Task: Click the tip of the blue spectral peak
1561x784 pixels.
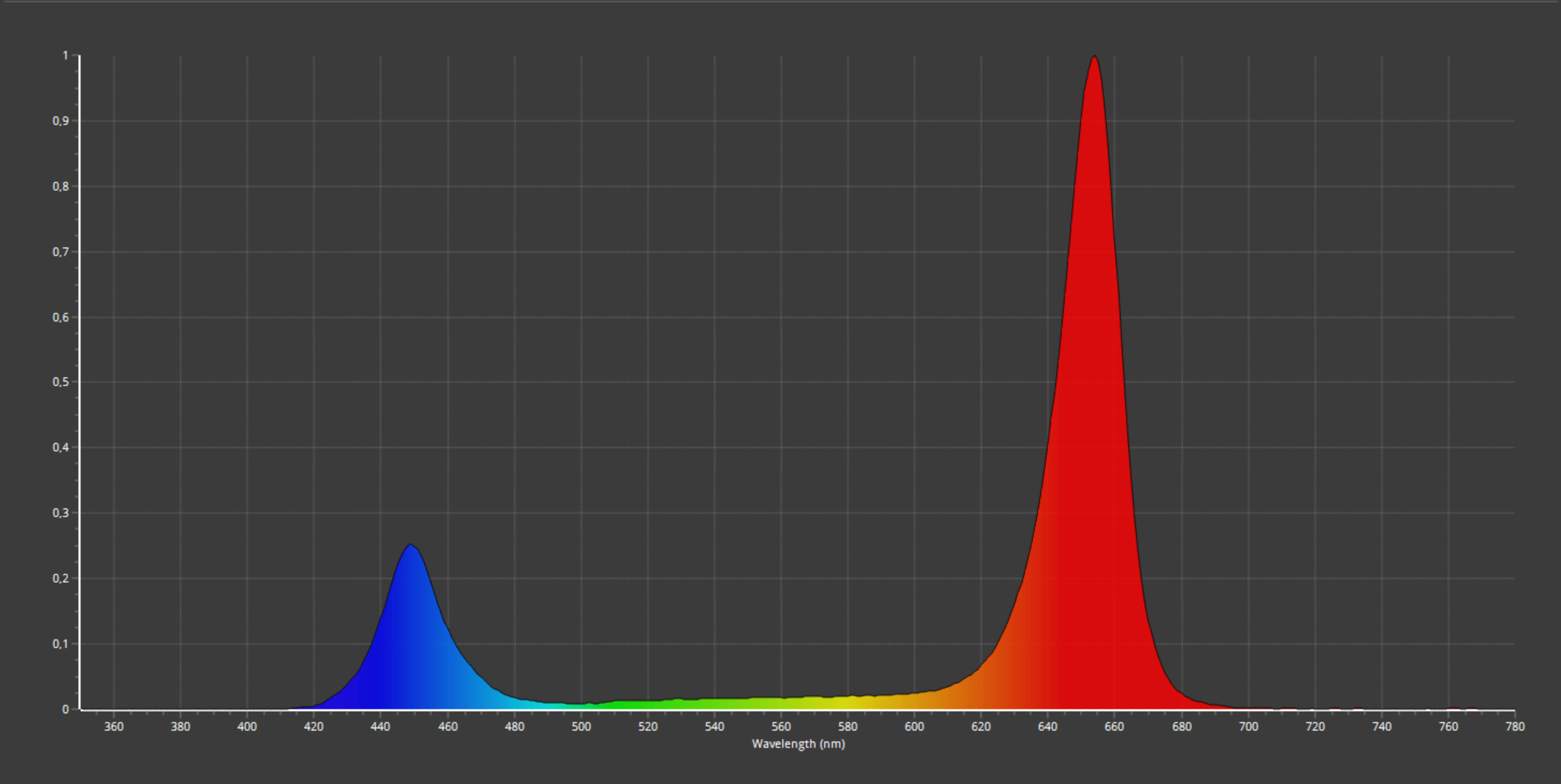Action: coord(410,545)
